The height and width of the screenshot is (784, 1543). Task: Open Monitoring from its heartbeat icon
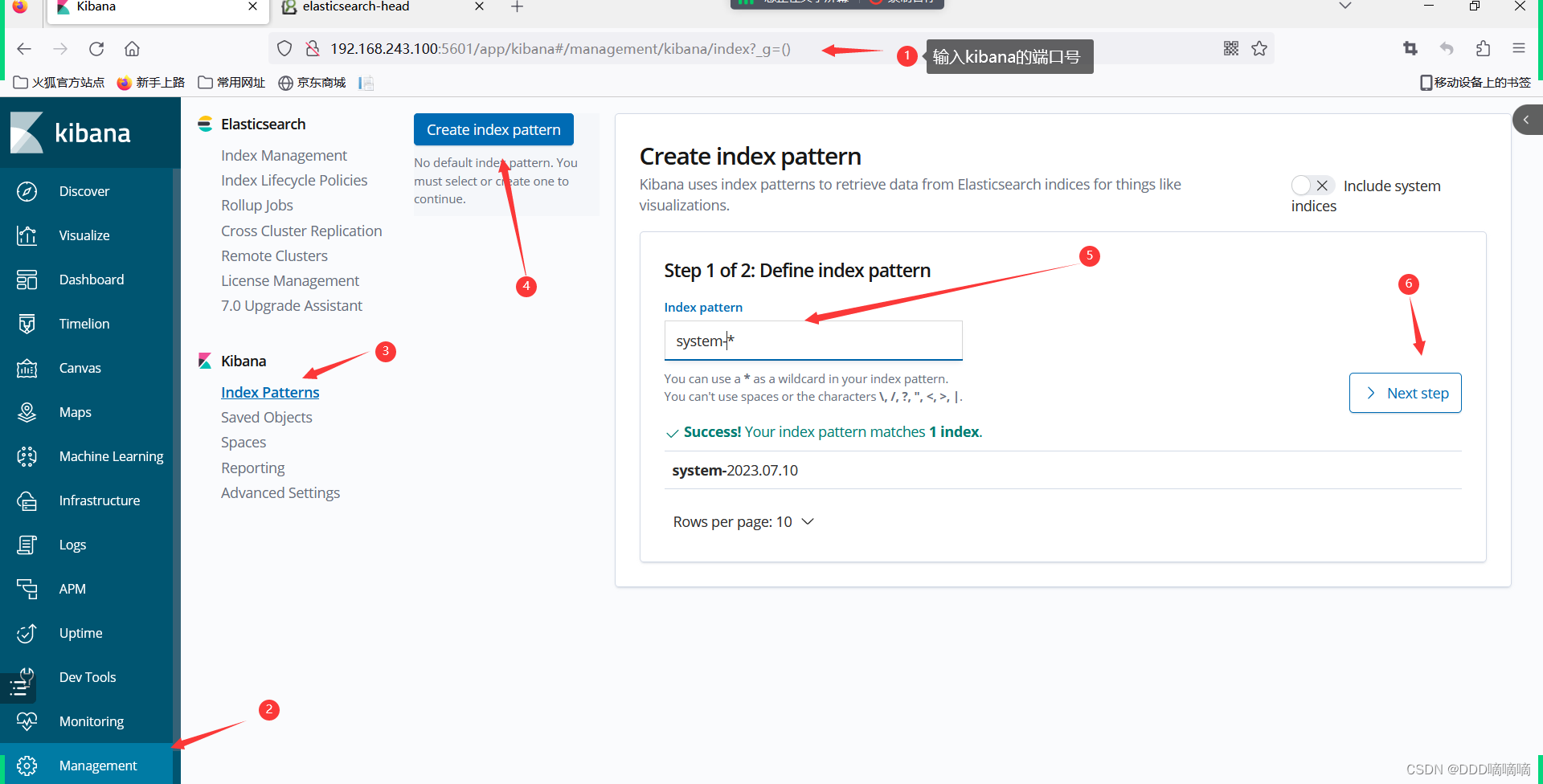point(27,721)
